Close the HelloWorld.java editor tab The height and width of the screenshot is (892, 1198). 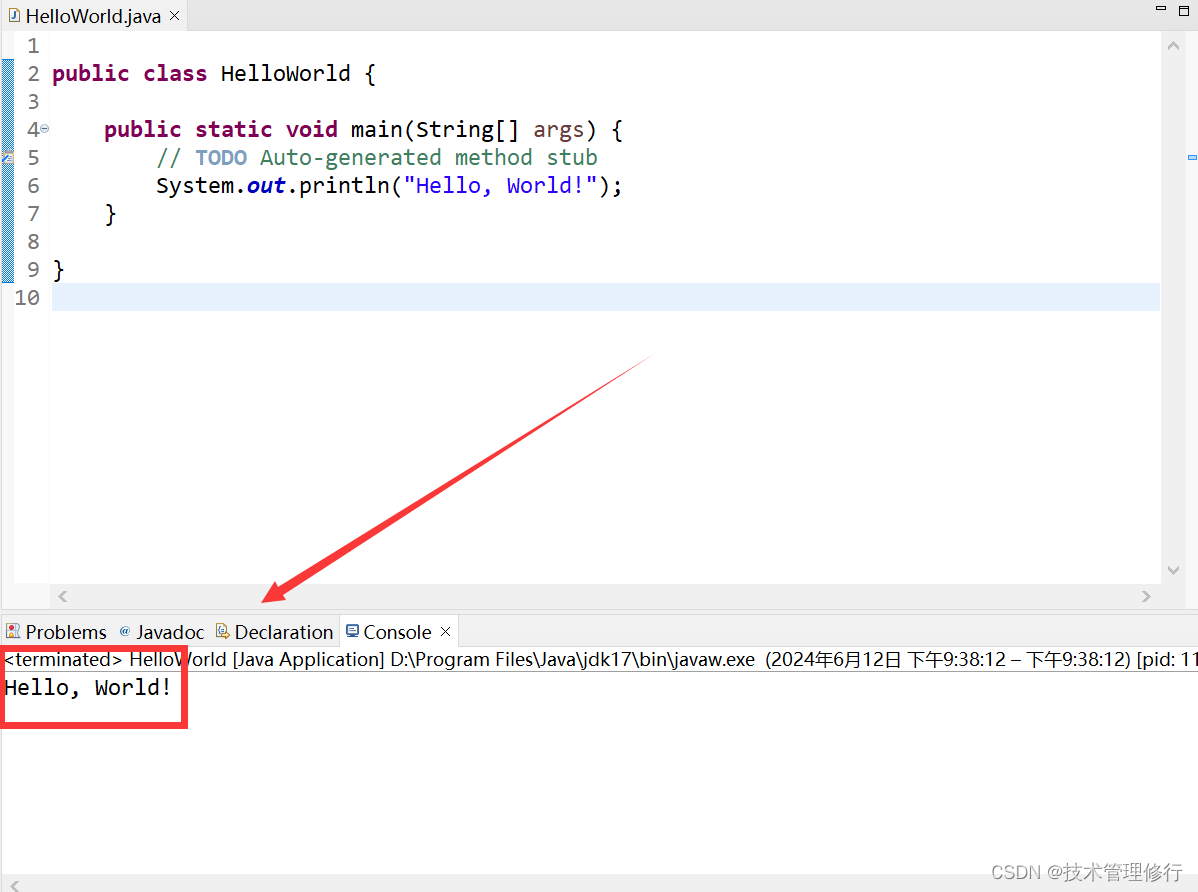(x=175, y=16)
